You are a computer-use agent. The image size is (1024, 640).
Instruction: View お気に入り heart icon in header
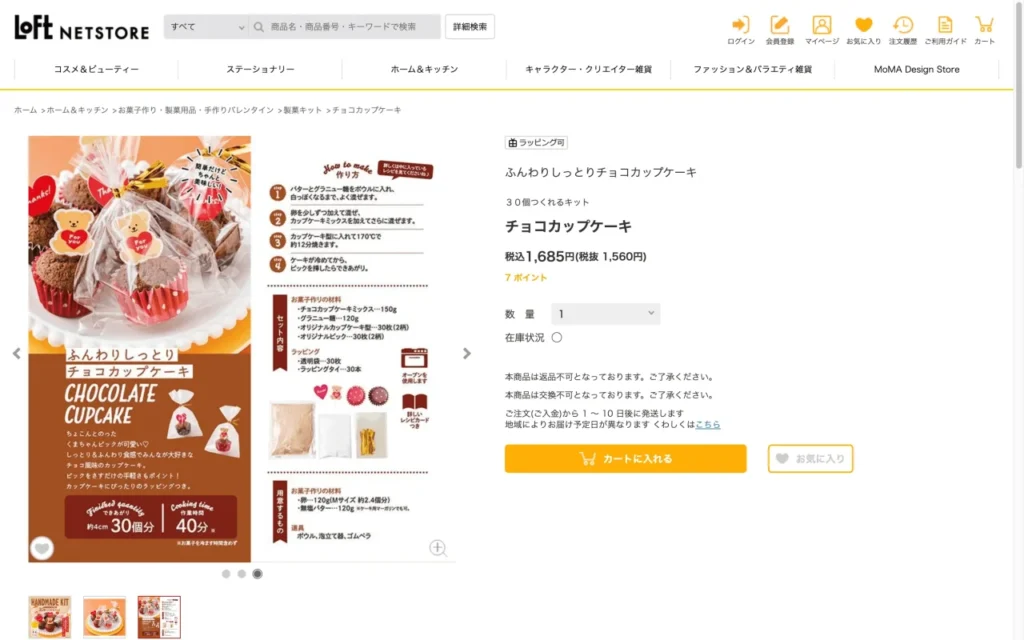[863, 30]
